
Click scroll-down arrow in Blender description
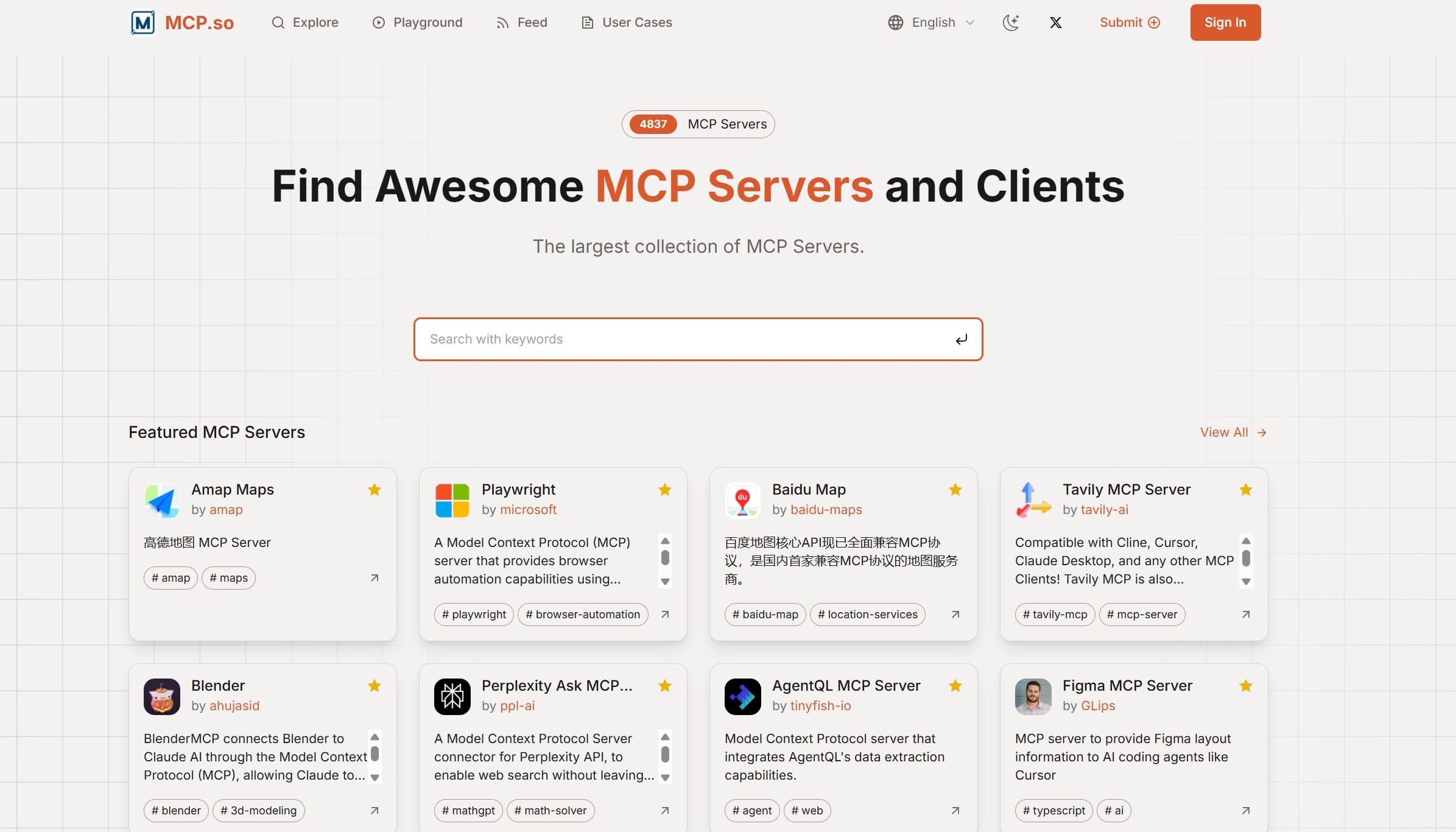(375, 778)
